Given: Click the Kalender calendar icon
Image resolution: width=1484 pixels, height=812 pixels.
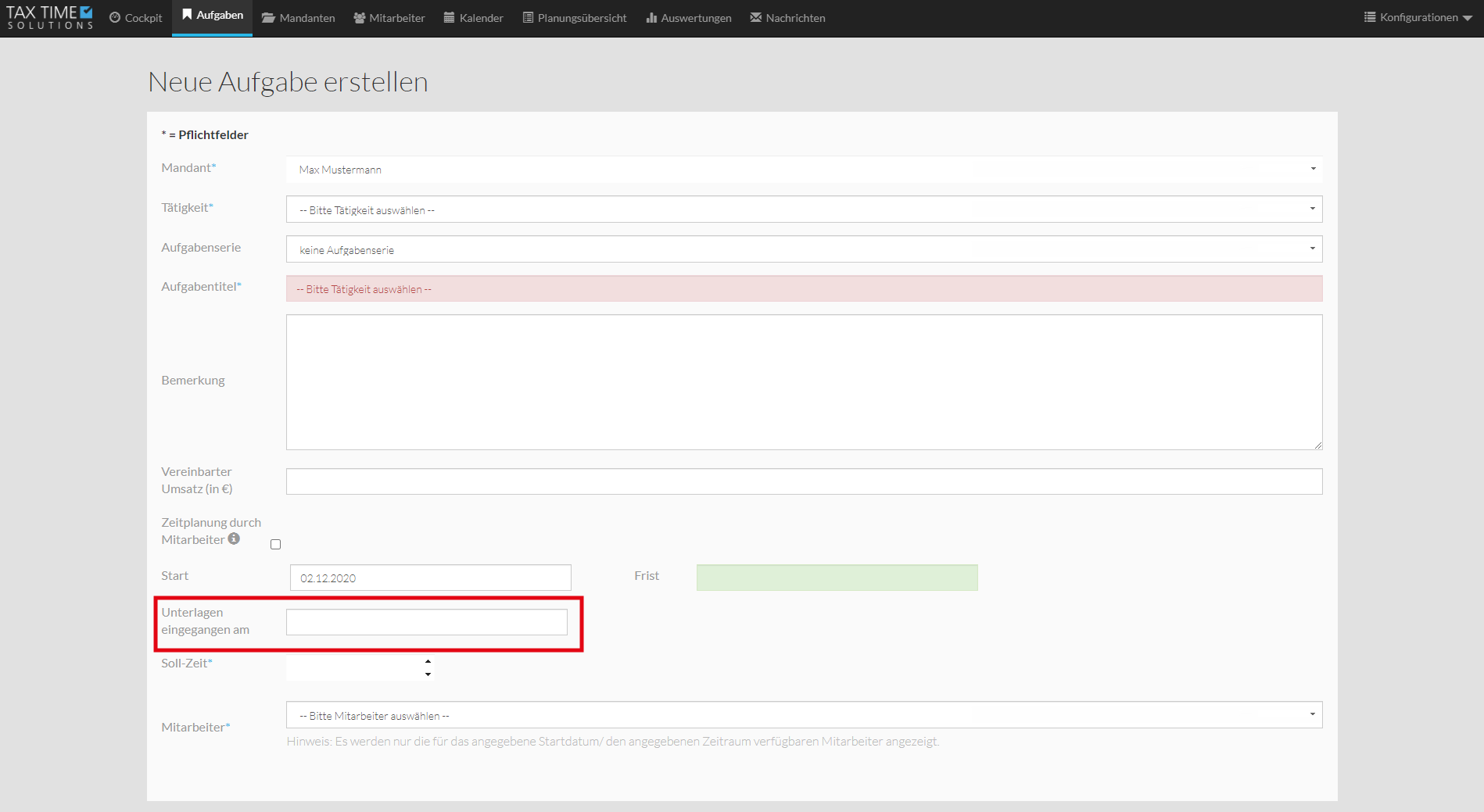Looking at the screenshot, I should click(450, 17).
